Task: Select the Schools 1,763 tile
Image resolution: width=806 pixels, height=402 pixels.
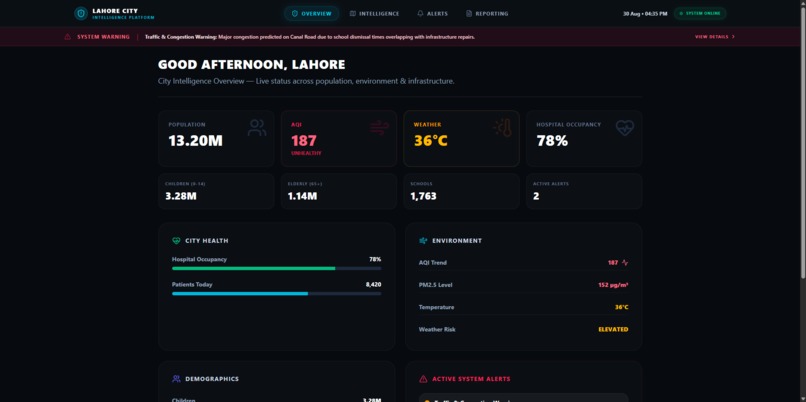Action: click(461, 191)
